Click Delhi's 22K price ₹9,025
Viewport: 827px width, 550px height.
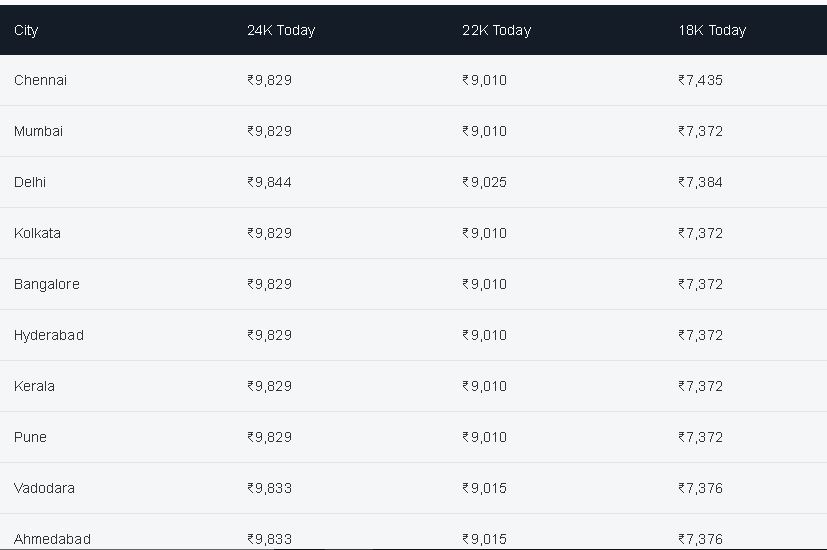(x=484, y=182)
